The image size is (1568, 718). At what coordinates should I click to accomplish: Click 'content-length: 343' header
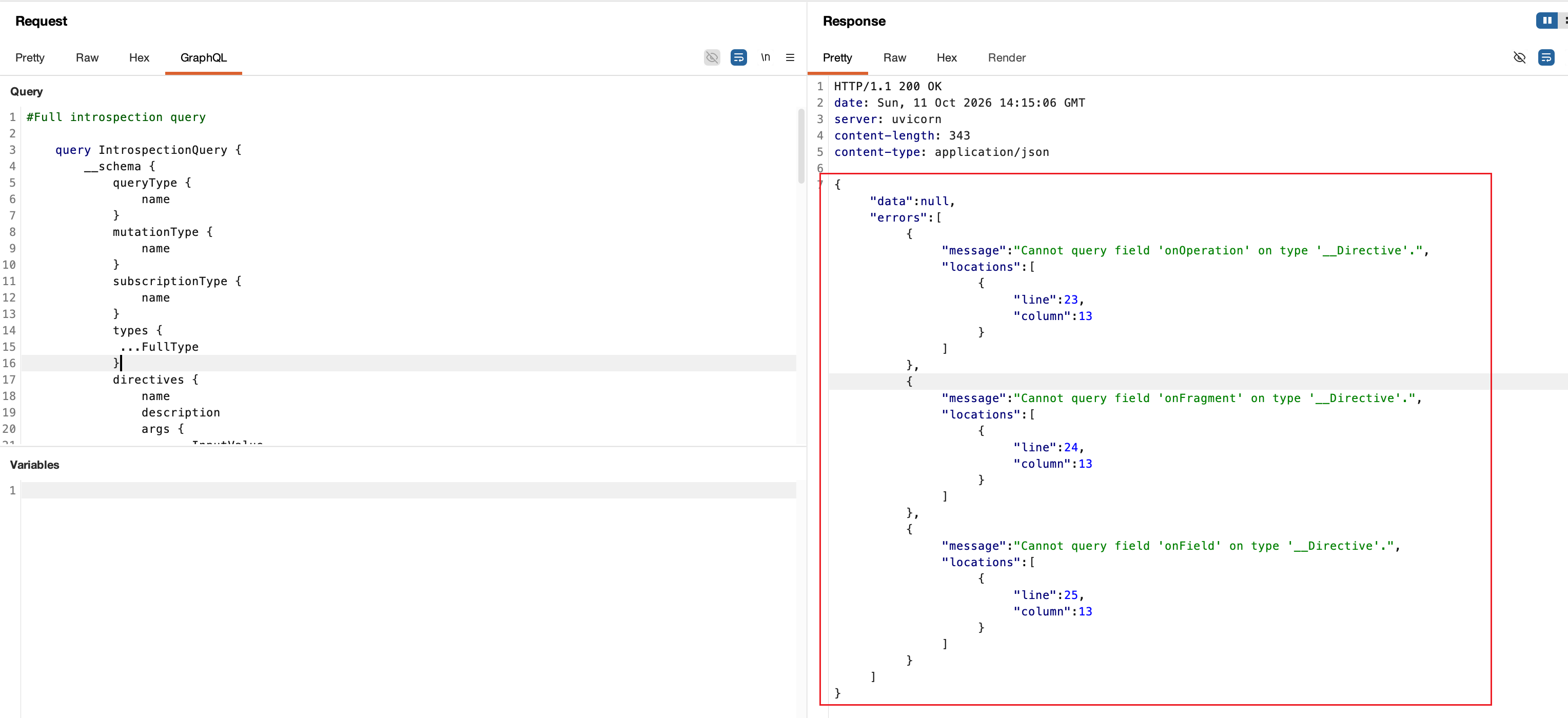(902, 136)
